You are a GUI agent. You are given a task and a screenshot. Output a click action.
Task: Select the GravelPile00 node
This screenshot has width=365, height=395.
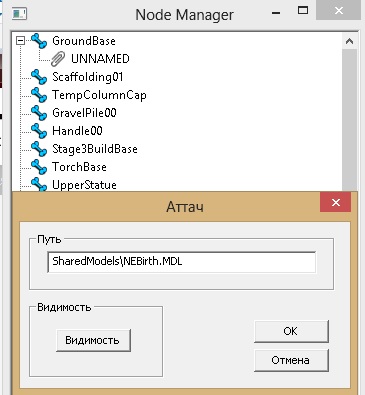(x=84, y=113)
